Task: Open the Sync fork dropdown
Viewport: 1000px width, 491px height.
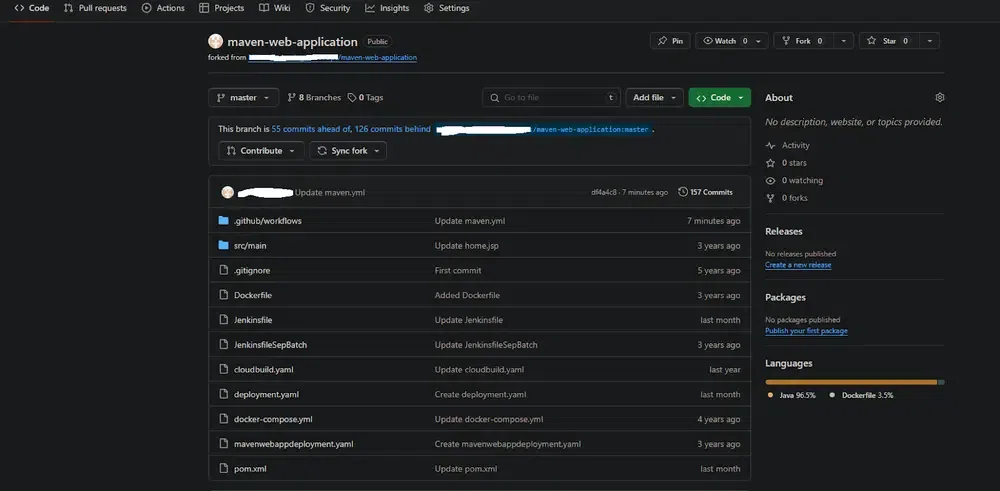Action: 348,150
